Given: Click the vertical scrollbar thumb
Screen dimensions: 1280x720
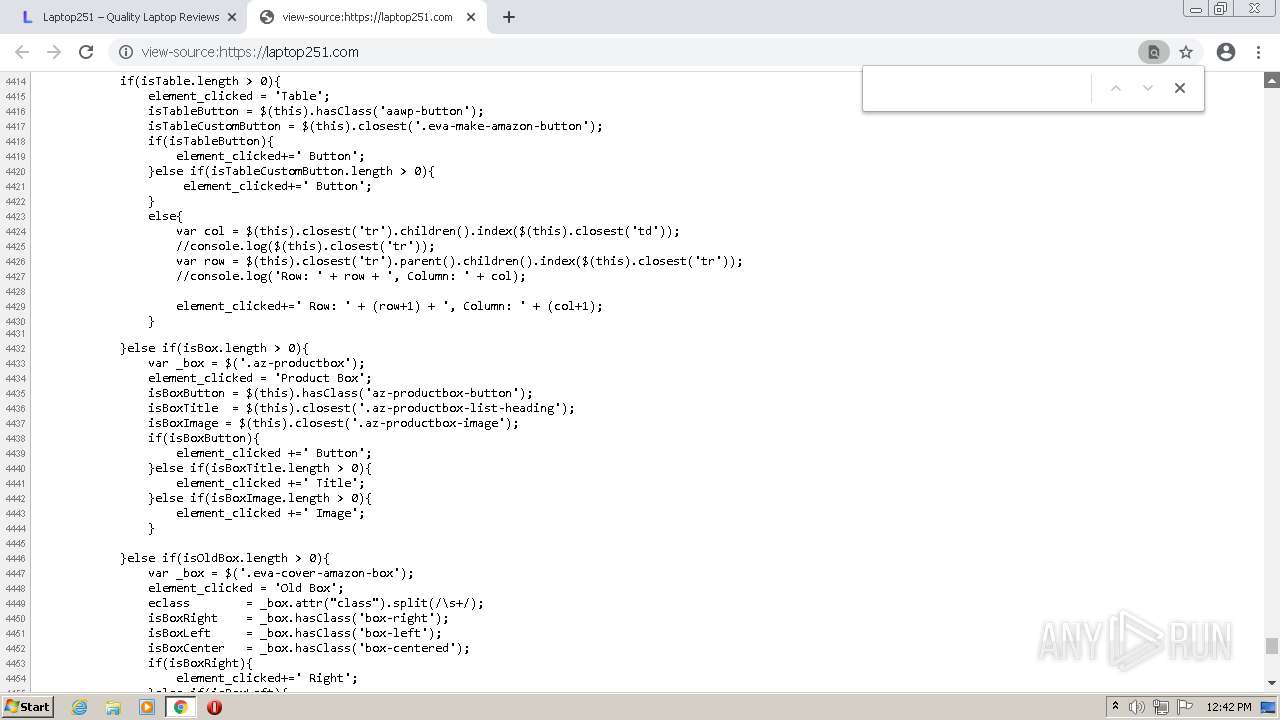Looking at the screenshot, I should [1272, 646].
